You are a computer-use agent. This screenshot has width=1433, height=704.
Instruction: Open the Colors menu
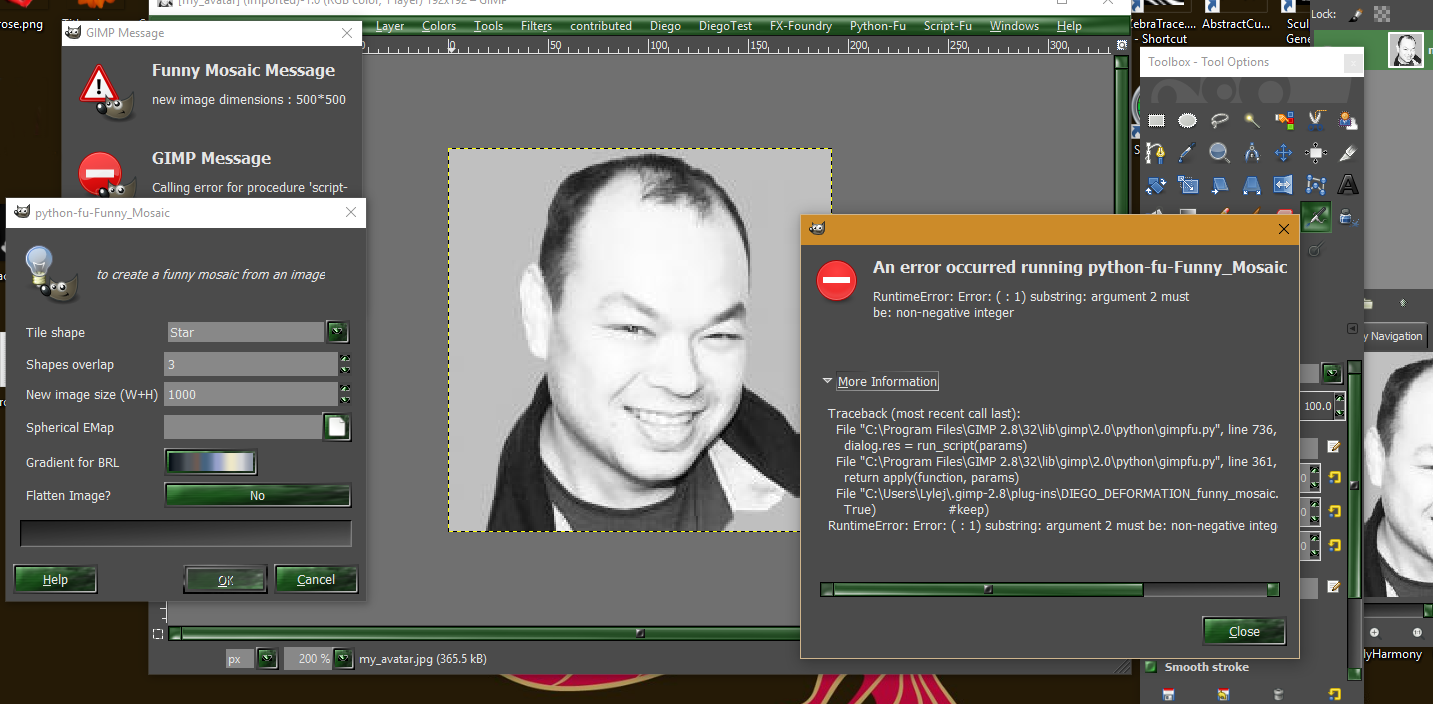click(439, 26)
